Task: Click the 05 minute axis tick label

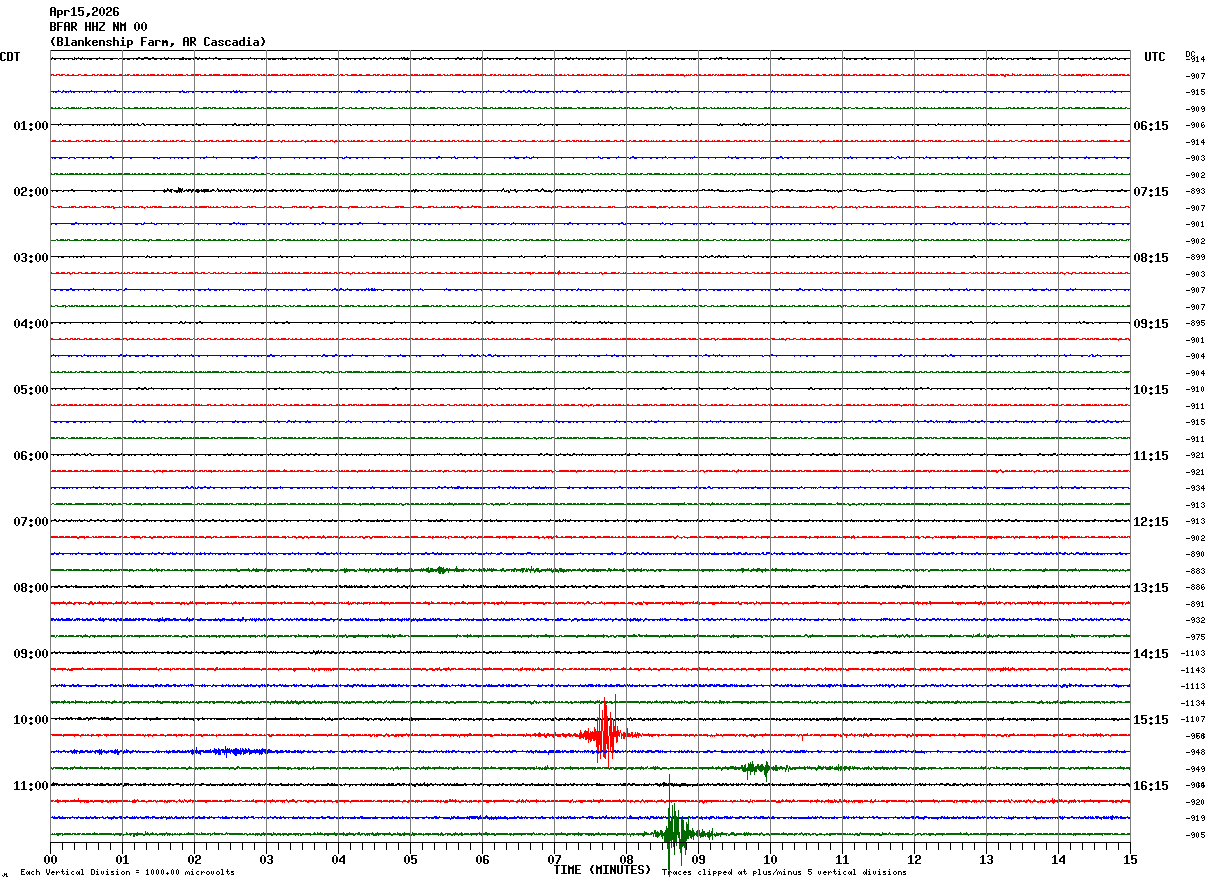Action: (x=411, y=859)
